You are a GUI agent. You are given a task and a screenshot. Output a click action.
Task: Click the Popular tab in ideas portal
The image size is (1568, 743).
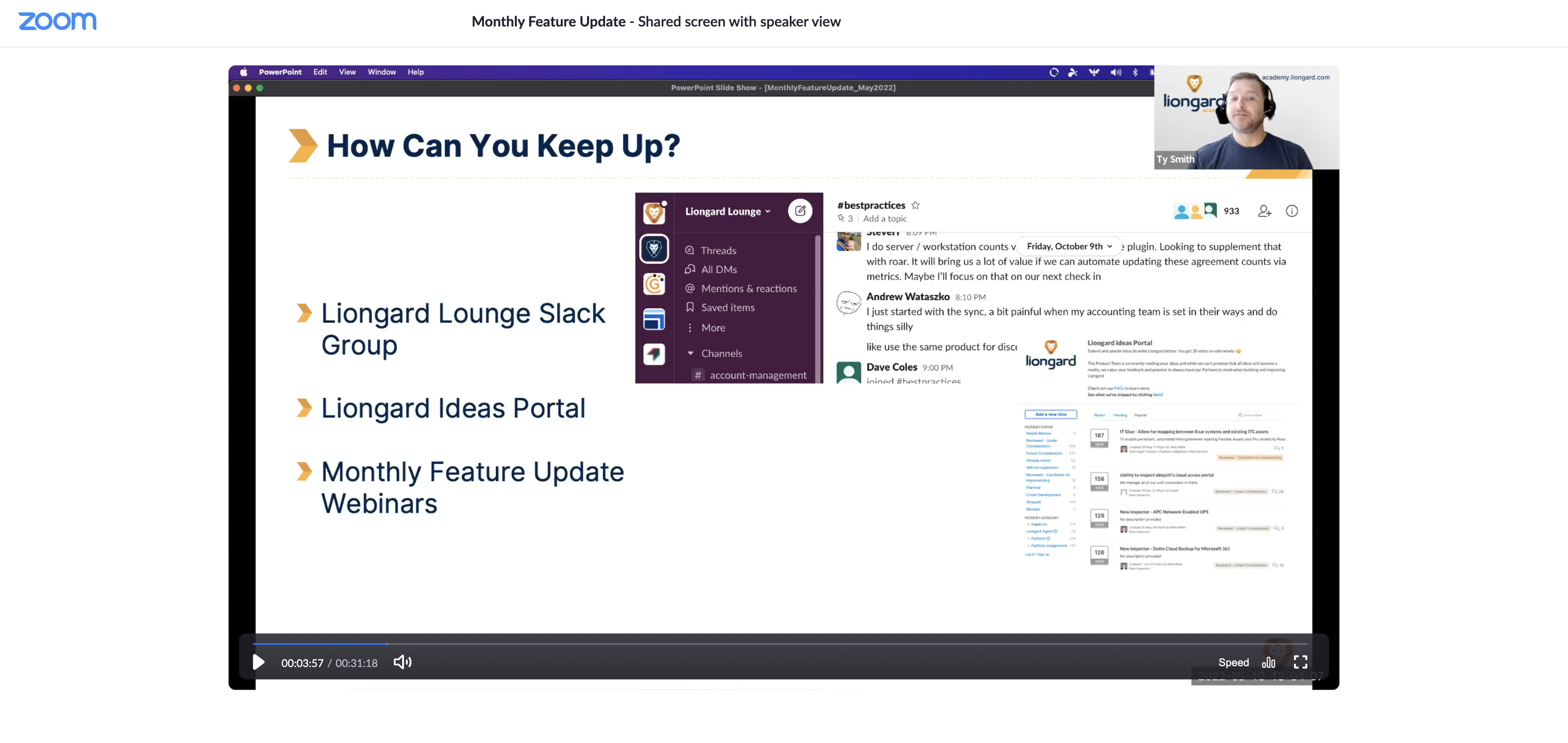click(1140, 415)
